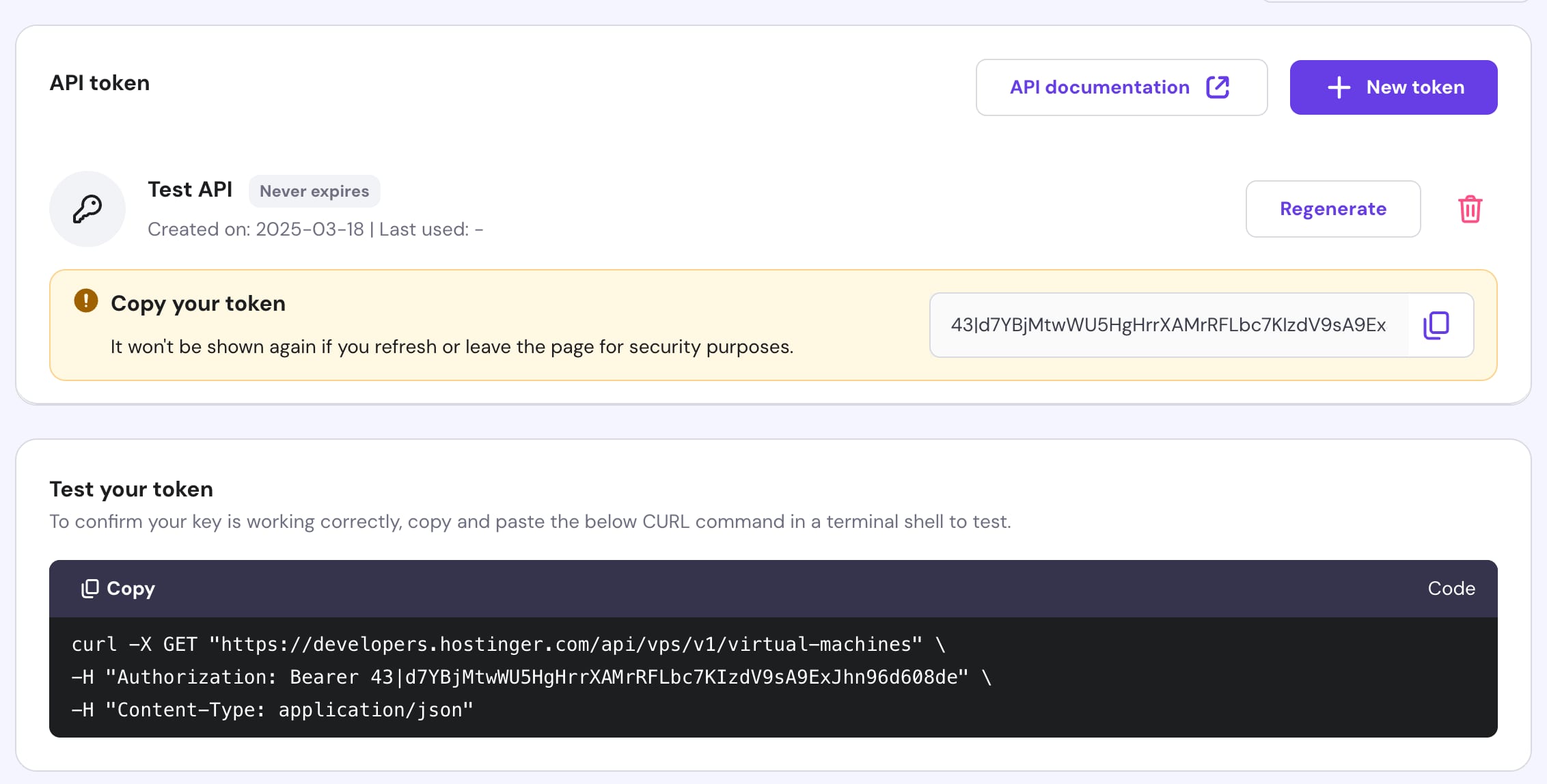Open the API documentation link
This screenshot has width=1547, height=784.
(x=1100, y=87)
